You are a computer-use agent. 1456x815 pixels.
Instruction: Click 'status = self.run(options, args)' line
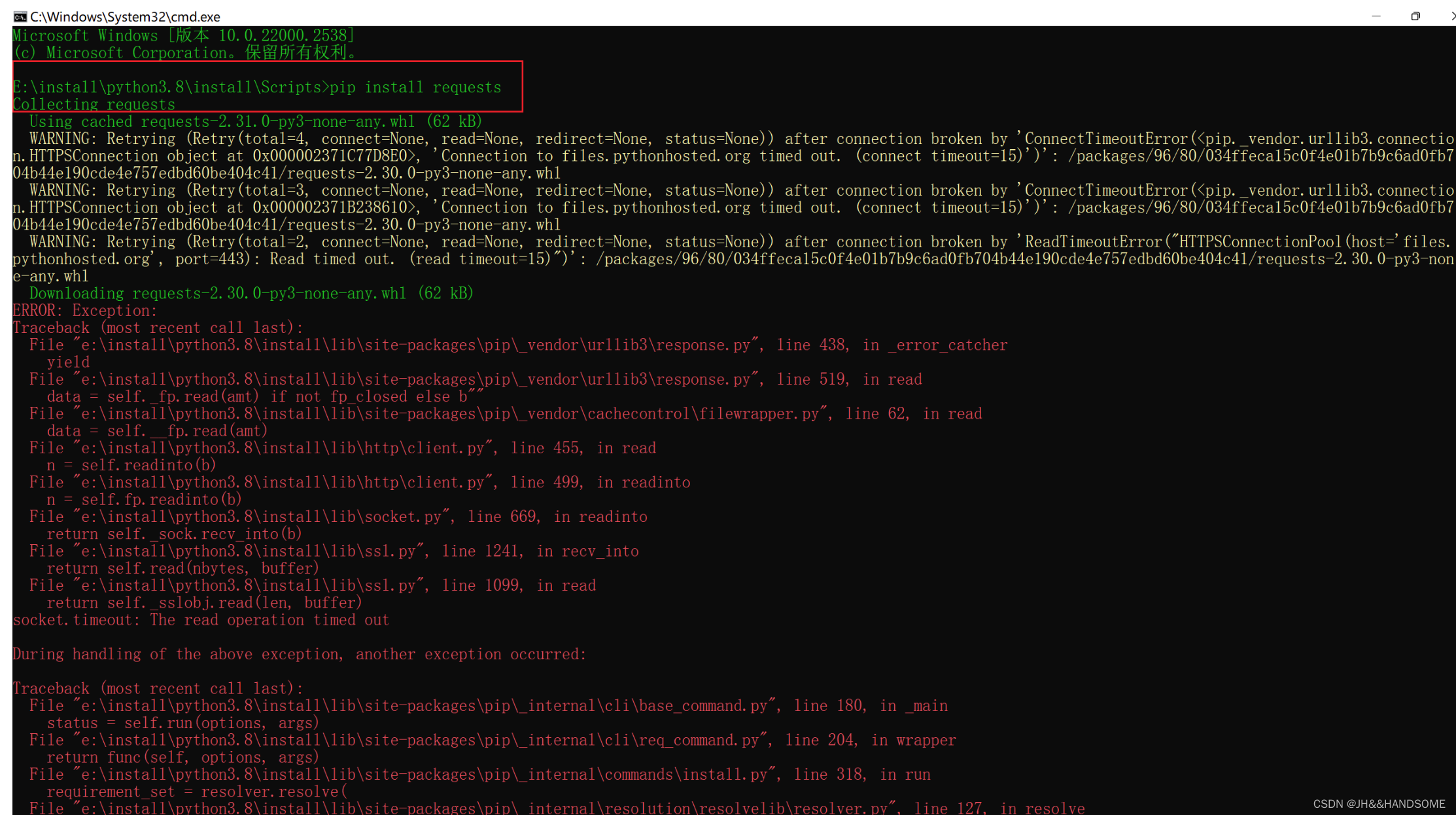182,723
